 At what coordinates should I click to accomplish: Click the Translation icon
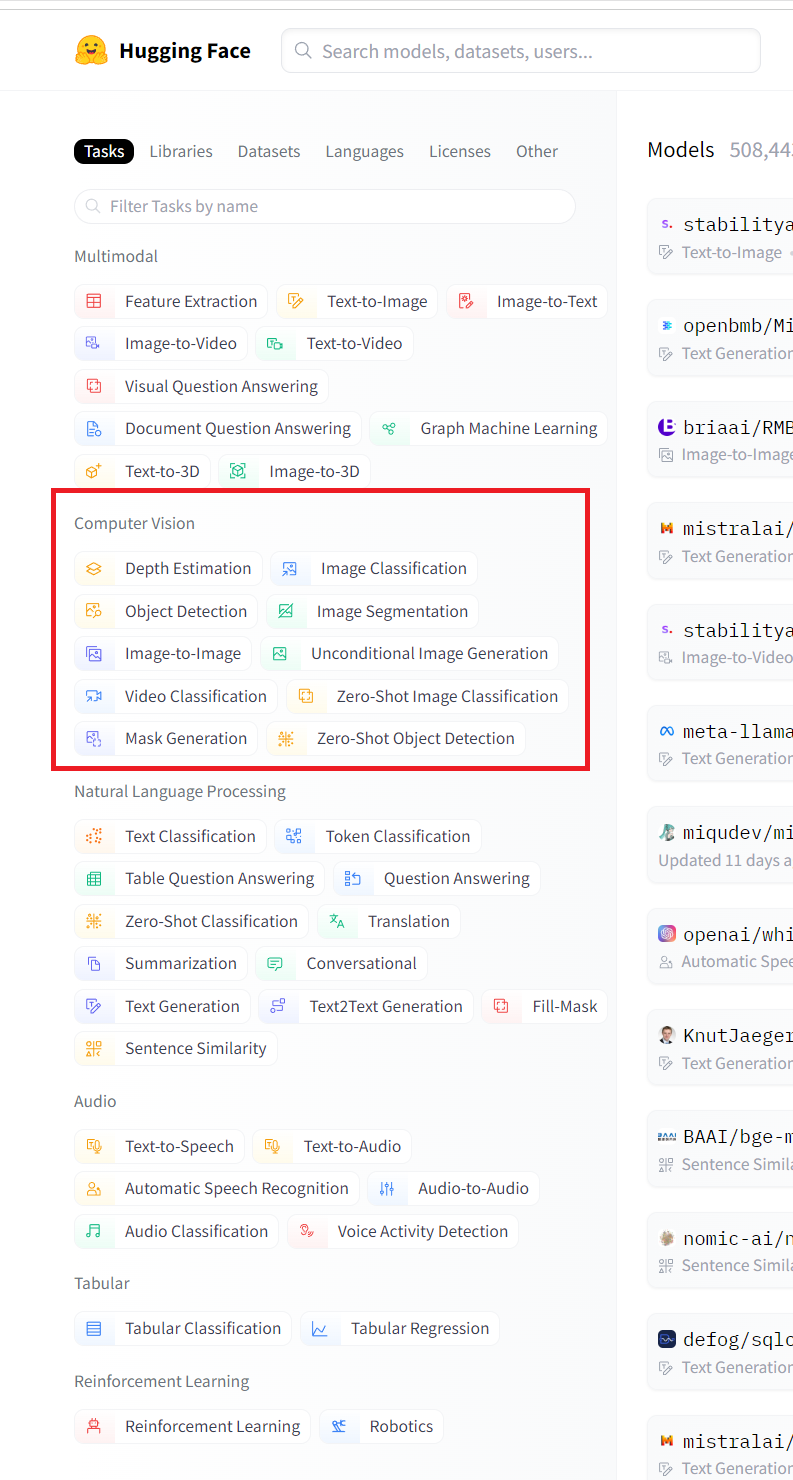(337, 921)
